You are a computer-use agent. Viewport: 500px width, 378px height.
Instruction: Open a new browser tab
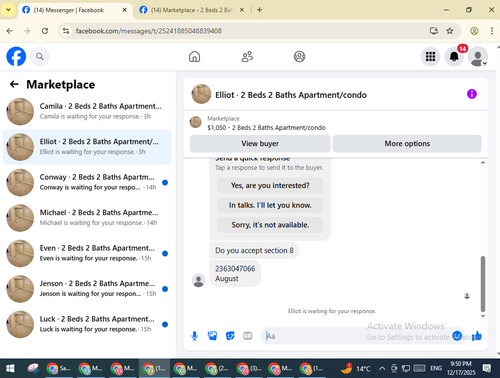pyautogui.click(x=259, y=10)
